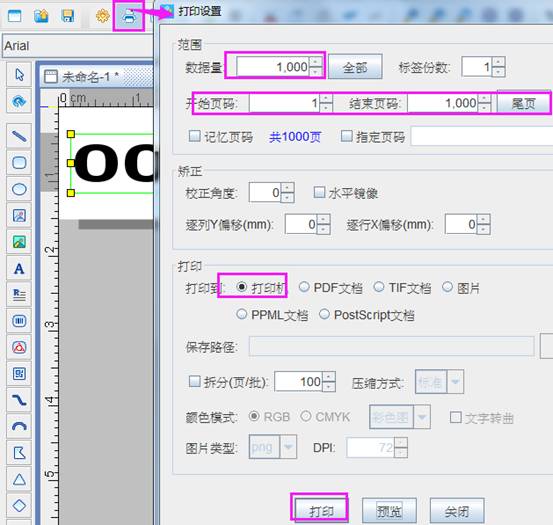Increase 标签份数 stepper value

498,62
